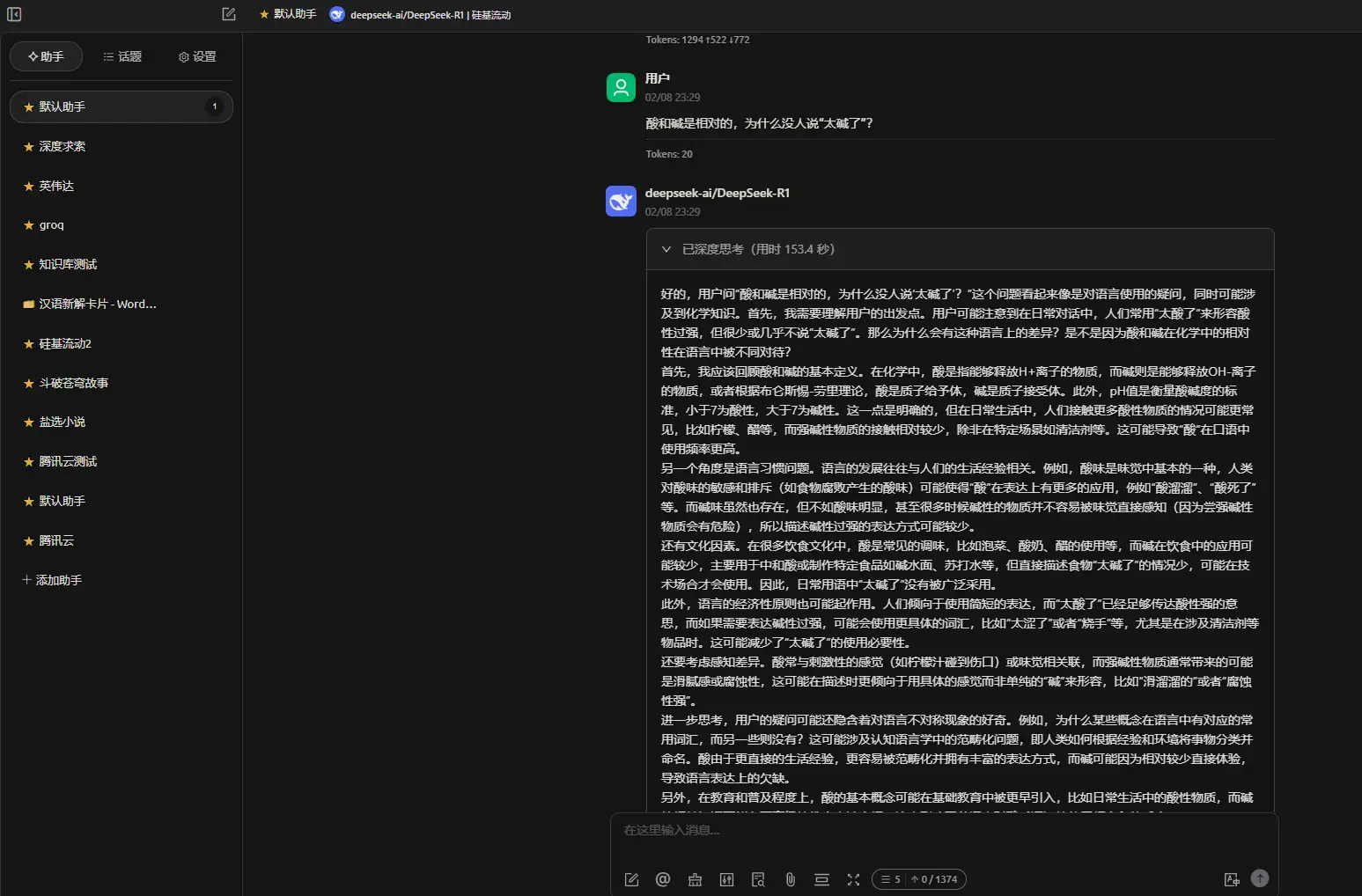The height and width of the screenshot is (896, 1362).
Task: Select the groq assistant in the sidebar
Action: click(50, 225)
